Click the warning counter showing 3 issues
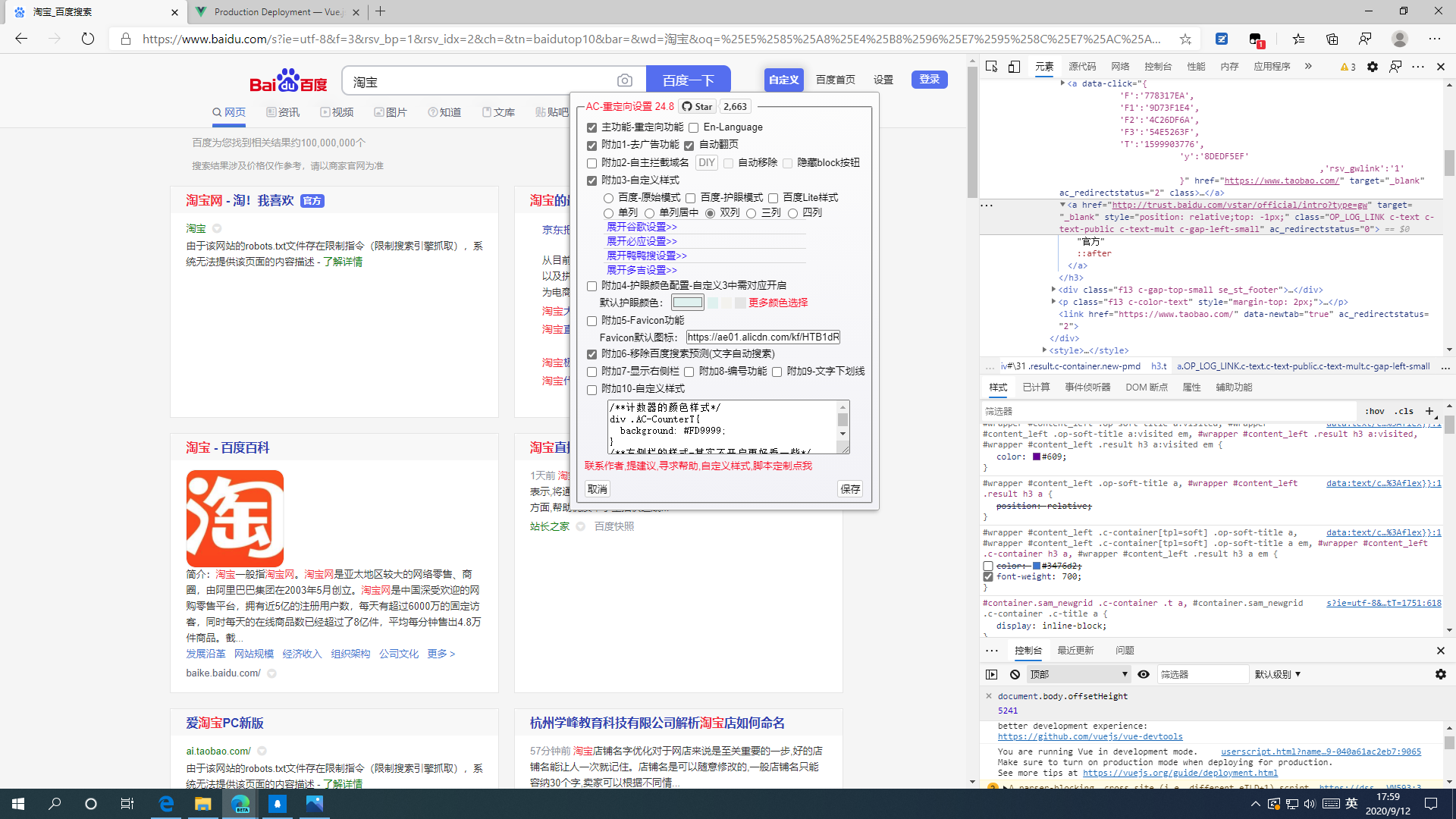The width and height of the screenshot is (1456, 819). coord(1348,67)
